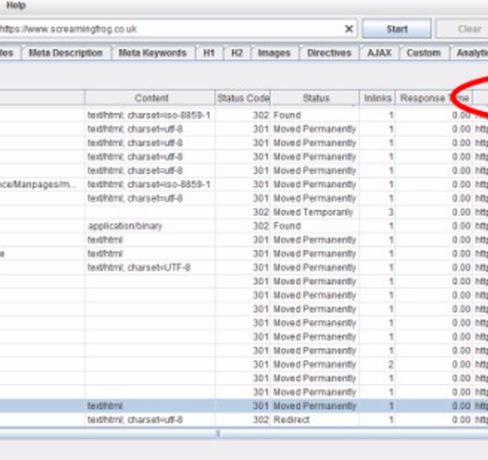Sort by the Status column header
488x460 pixels.
click(x=315, y=98)
